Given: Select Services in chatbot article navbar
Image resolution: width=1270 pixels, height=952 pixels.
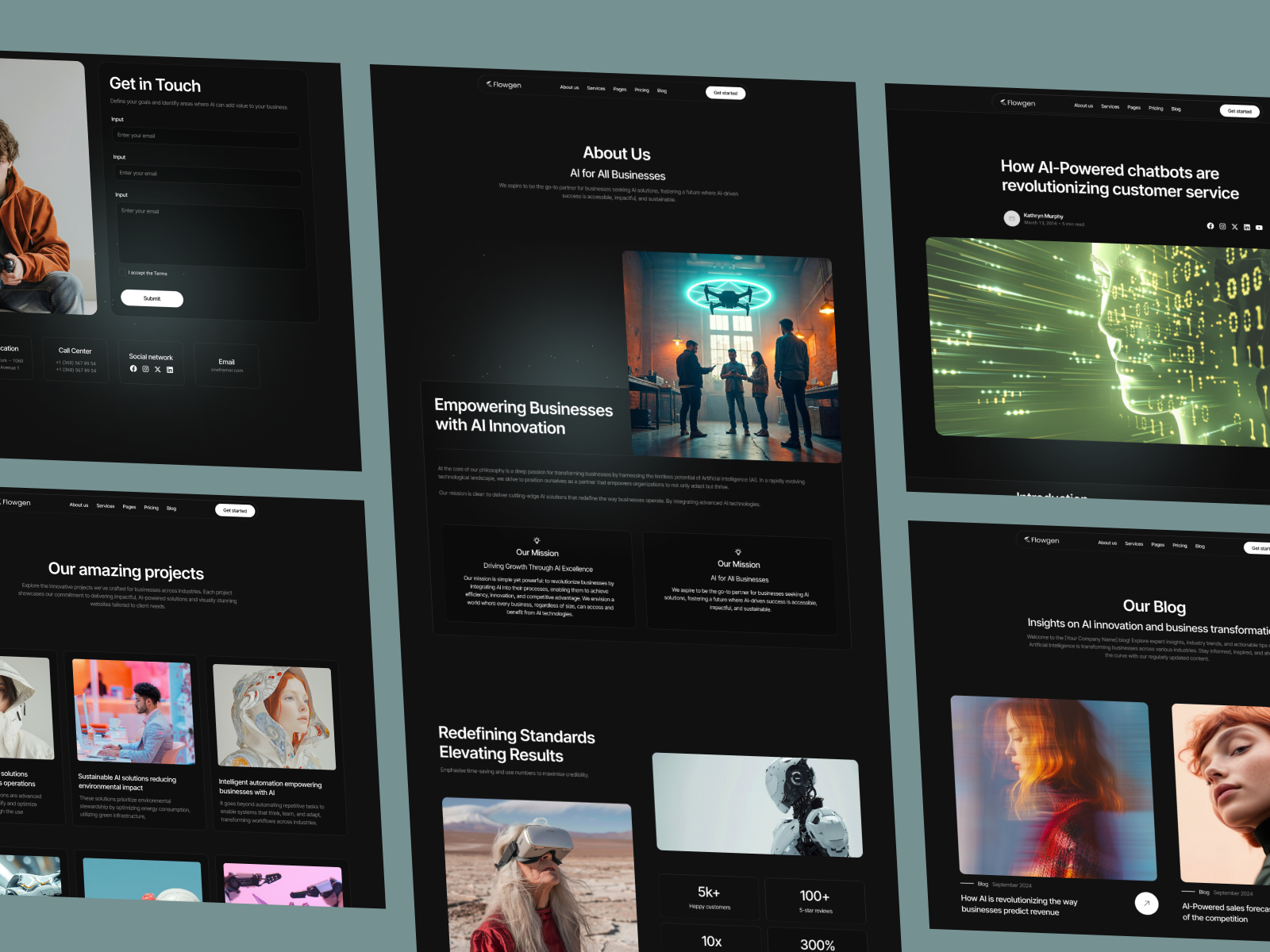Looking at the screenshot, I should (x=1110, y=106).
